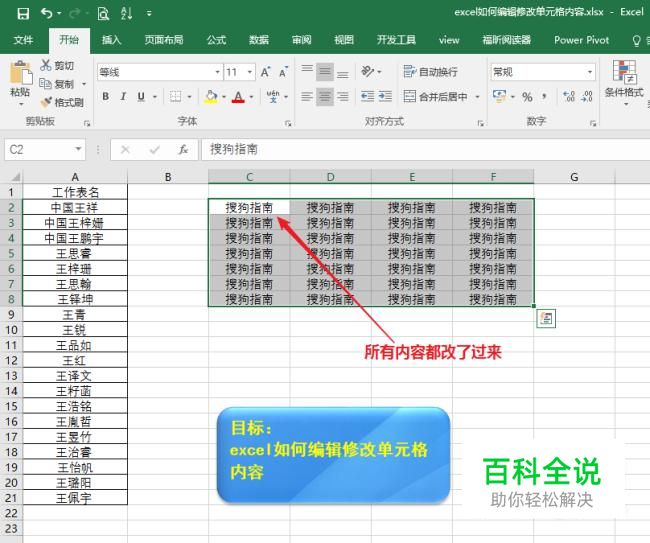Open Customize Quick Access Toolbar arrow

point(149,14)
